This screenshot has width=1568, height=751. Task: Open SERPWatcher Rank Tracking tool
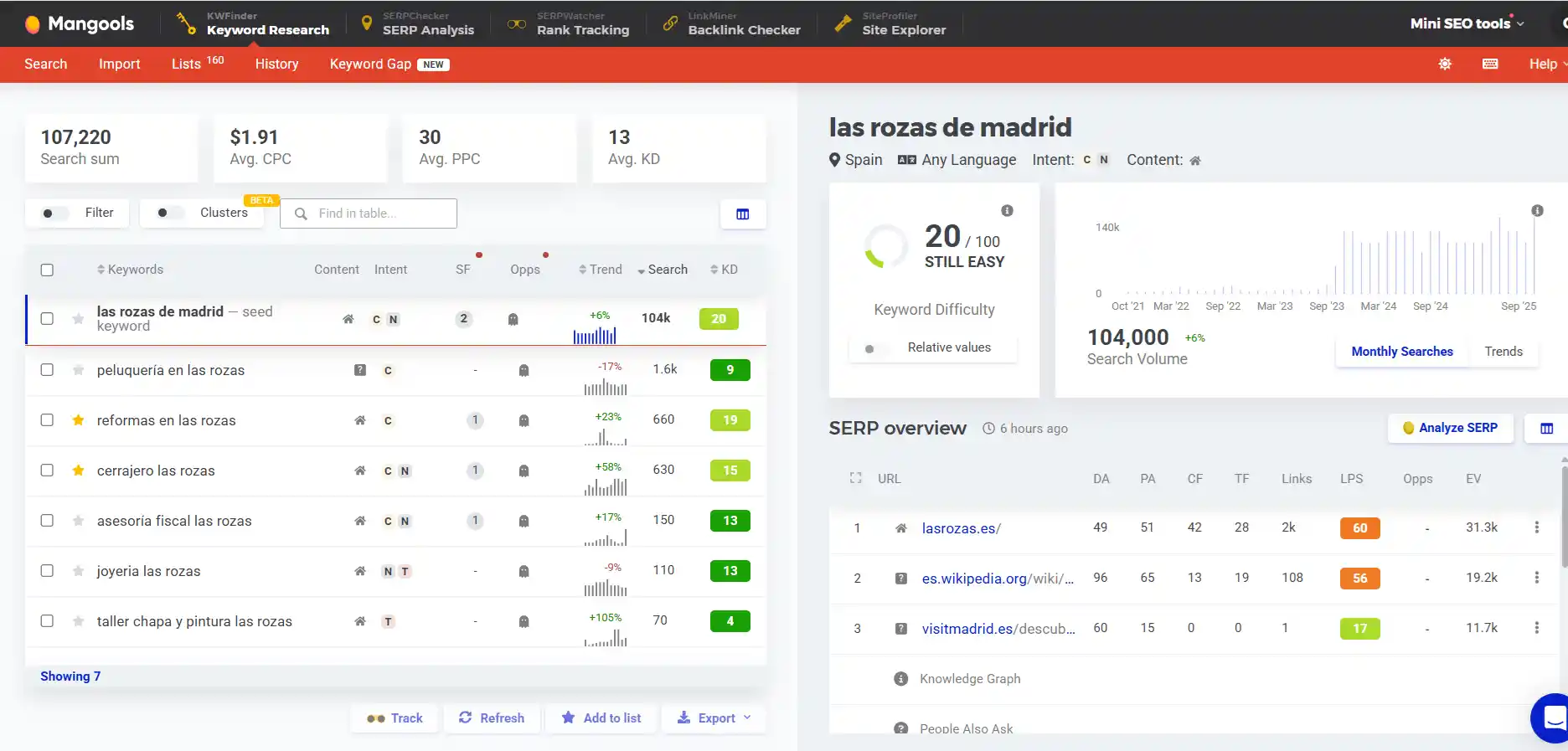570,23
